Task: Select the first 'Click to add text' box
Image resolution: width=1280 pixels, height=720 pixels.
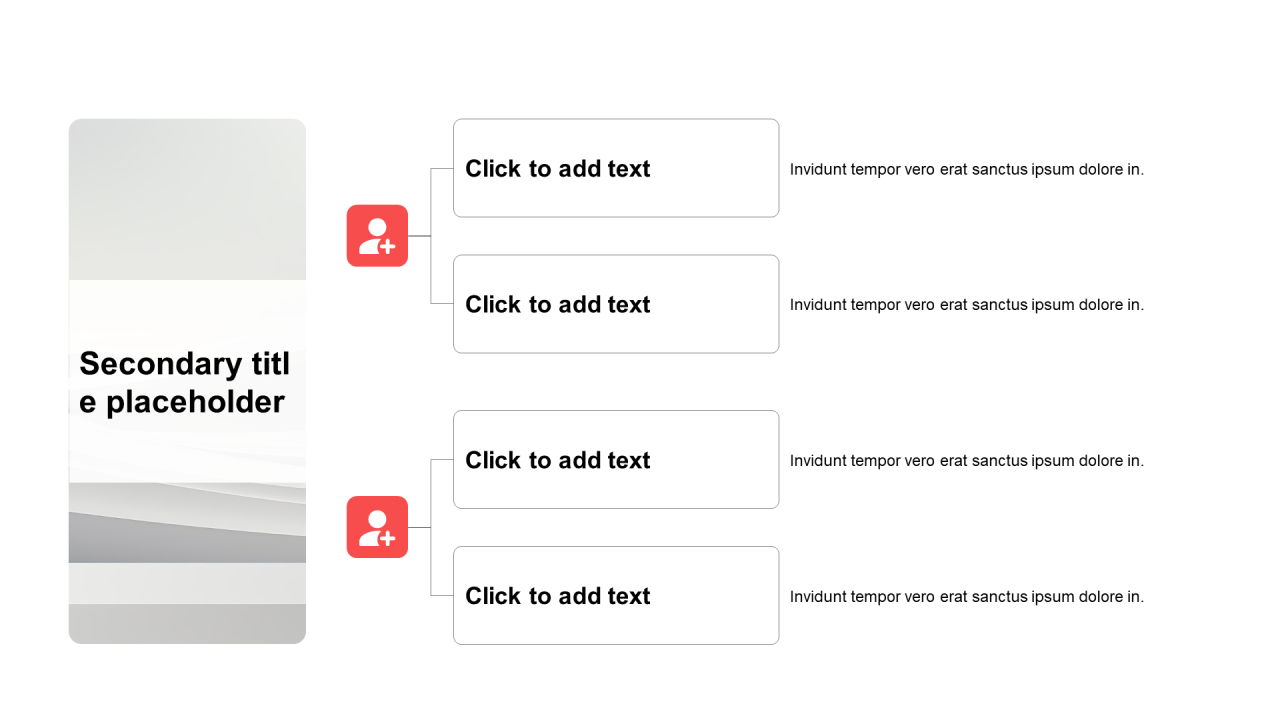Action: coord(616,168)
